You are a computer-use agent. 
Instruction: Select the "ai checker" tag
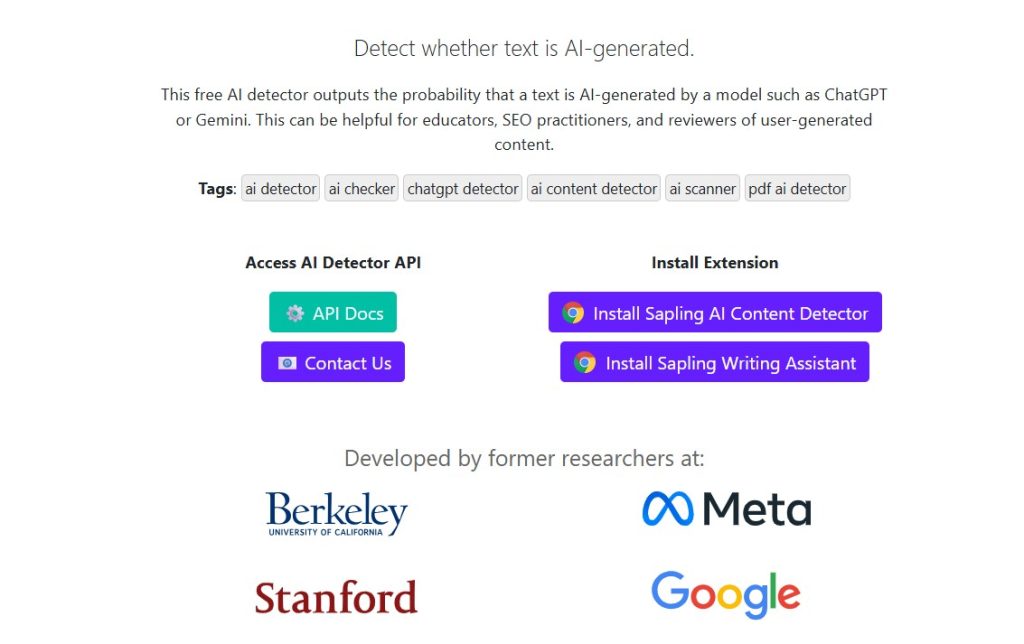click(361, 188)
